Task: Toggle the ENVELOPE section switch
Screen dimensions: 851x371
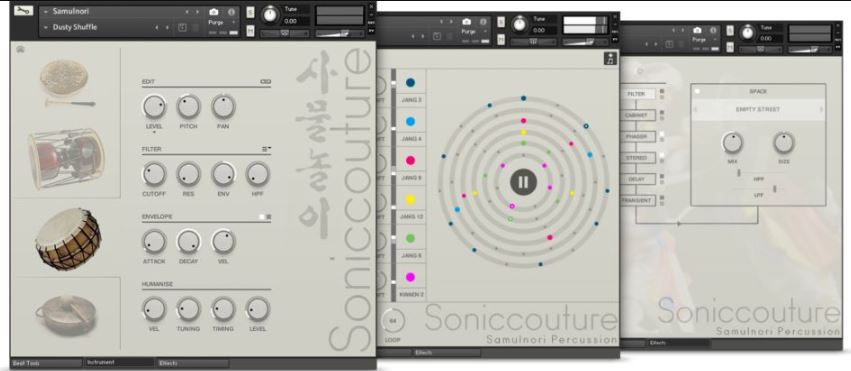Action: click(x=265, y=216)
